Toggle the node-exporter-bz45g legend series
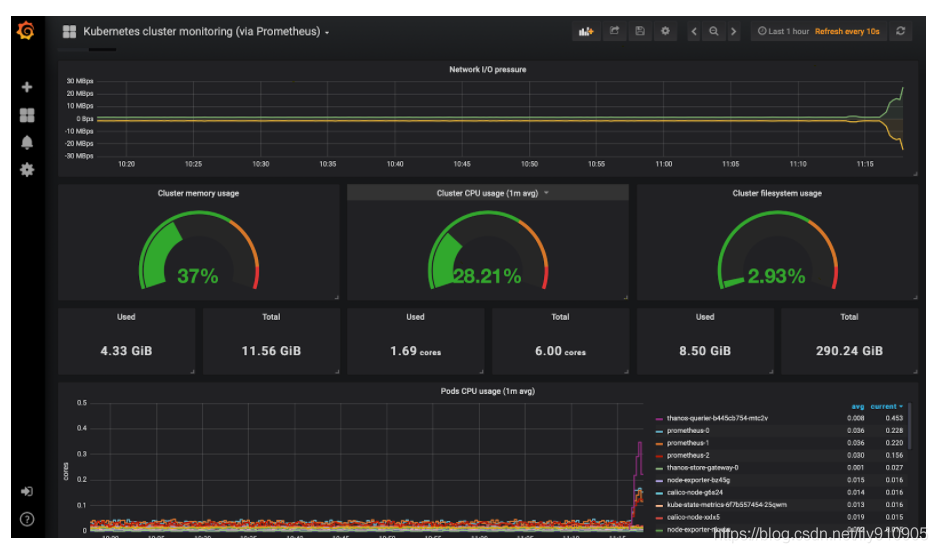 [x=699, y=480]
